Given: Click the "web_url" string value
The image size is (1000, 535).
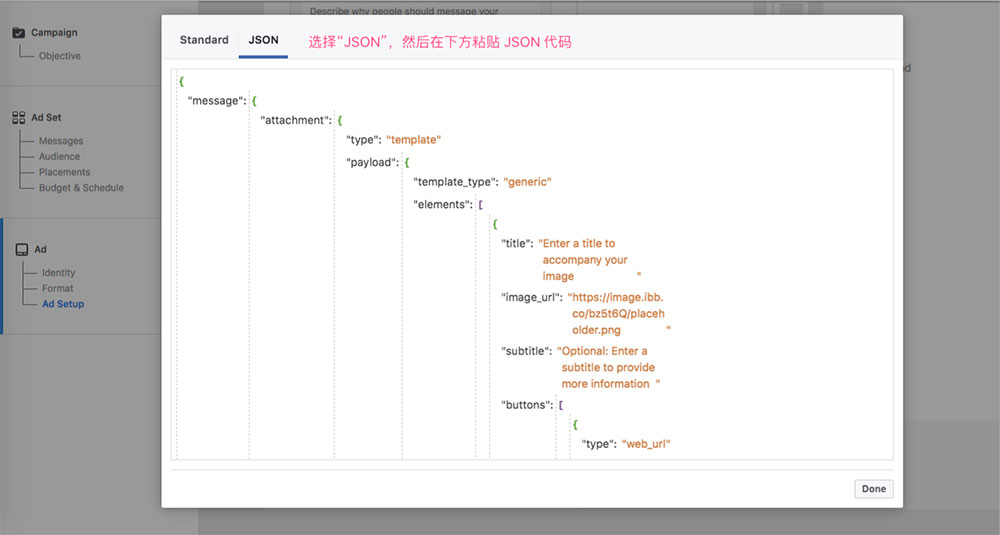Looking at the screenshot, I should click(646, 444).
